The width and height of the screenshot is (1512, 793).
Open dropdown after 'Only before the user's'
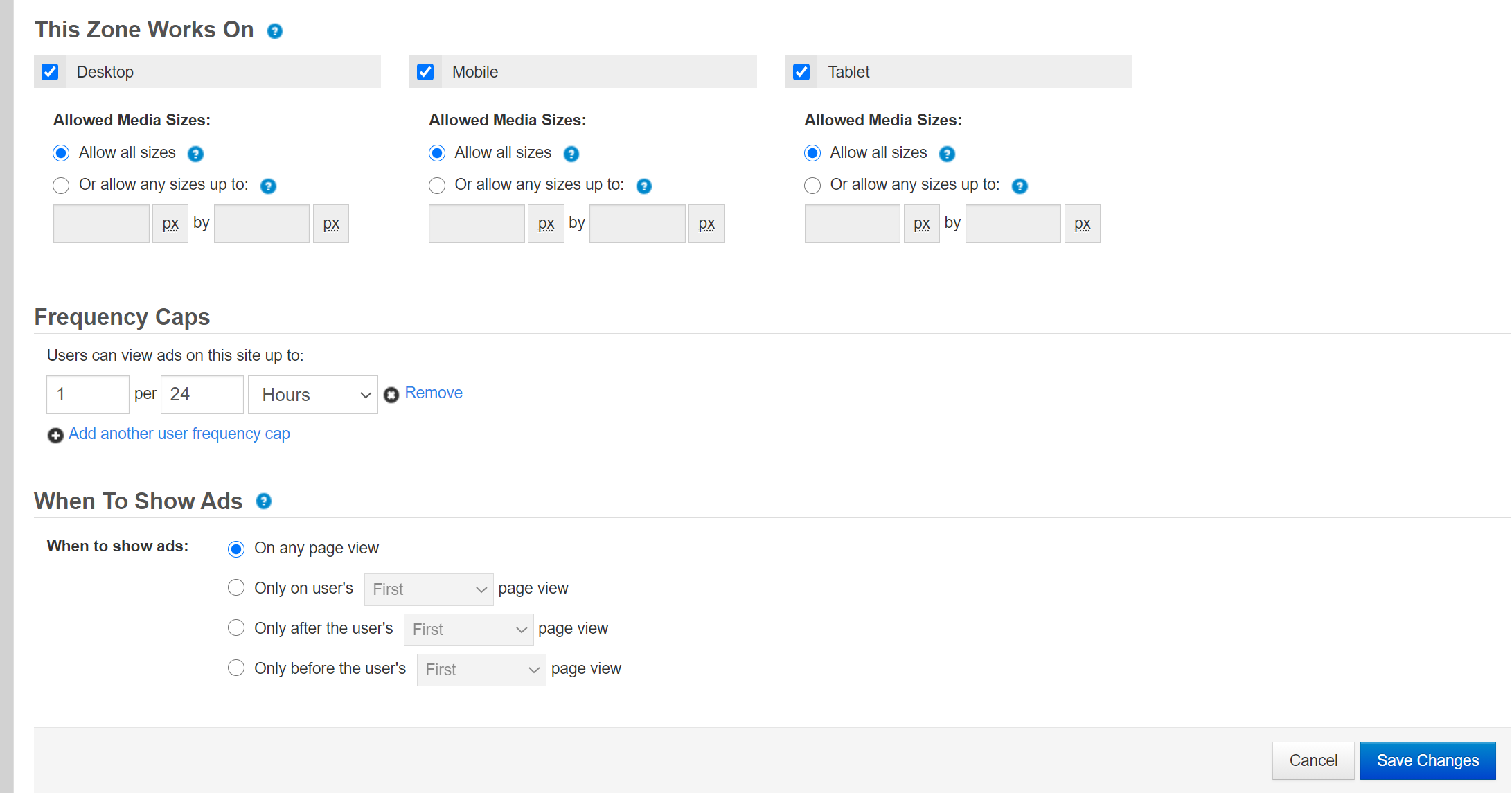481,670
